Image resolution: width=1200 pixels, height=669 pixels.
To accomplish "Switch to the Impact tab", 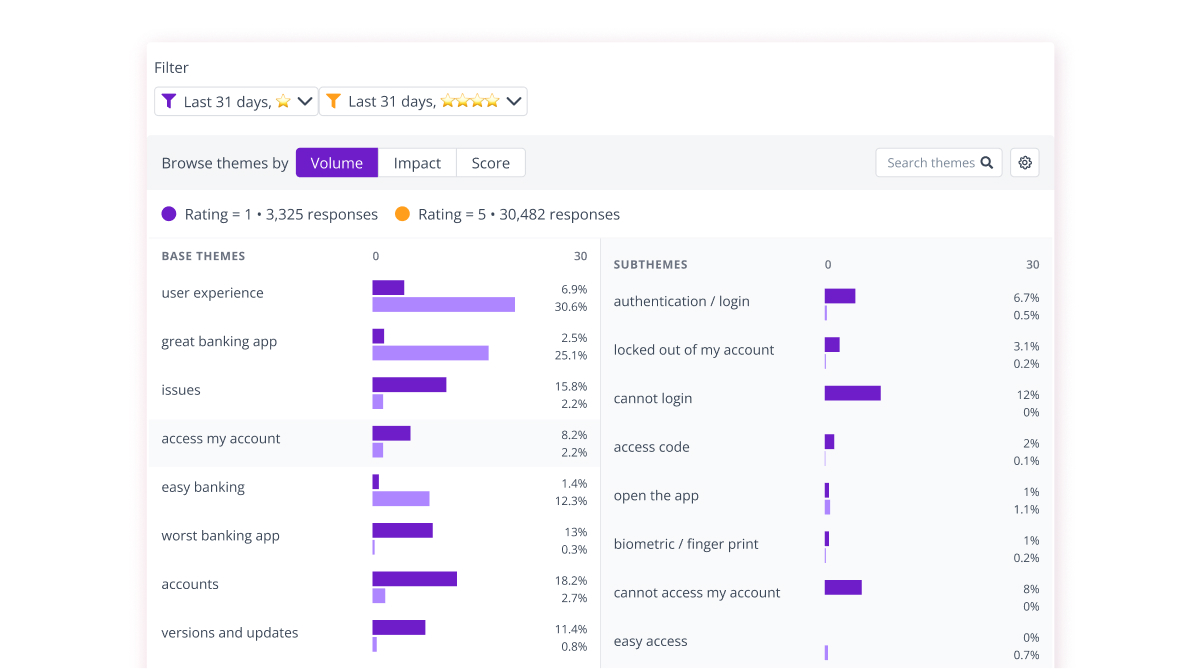I will (x=417, y=162).
